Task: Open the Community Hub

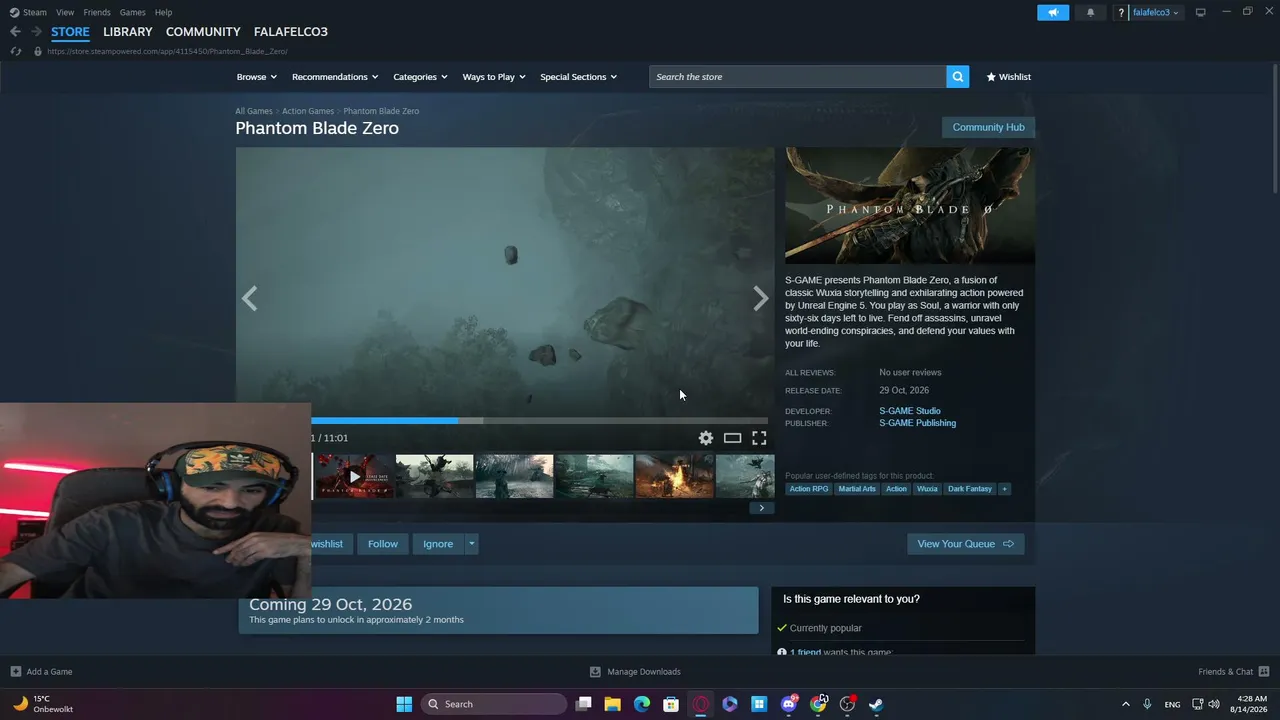Action: 988,127
